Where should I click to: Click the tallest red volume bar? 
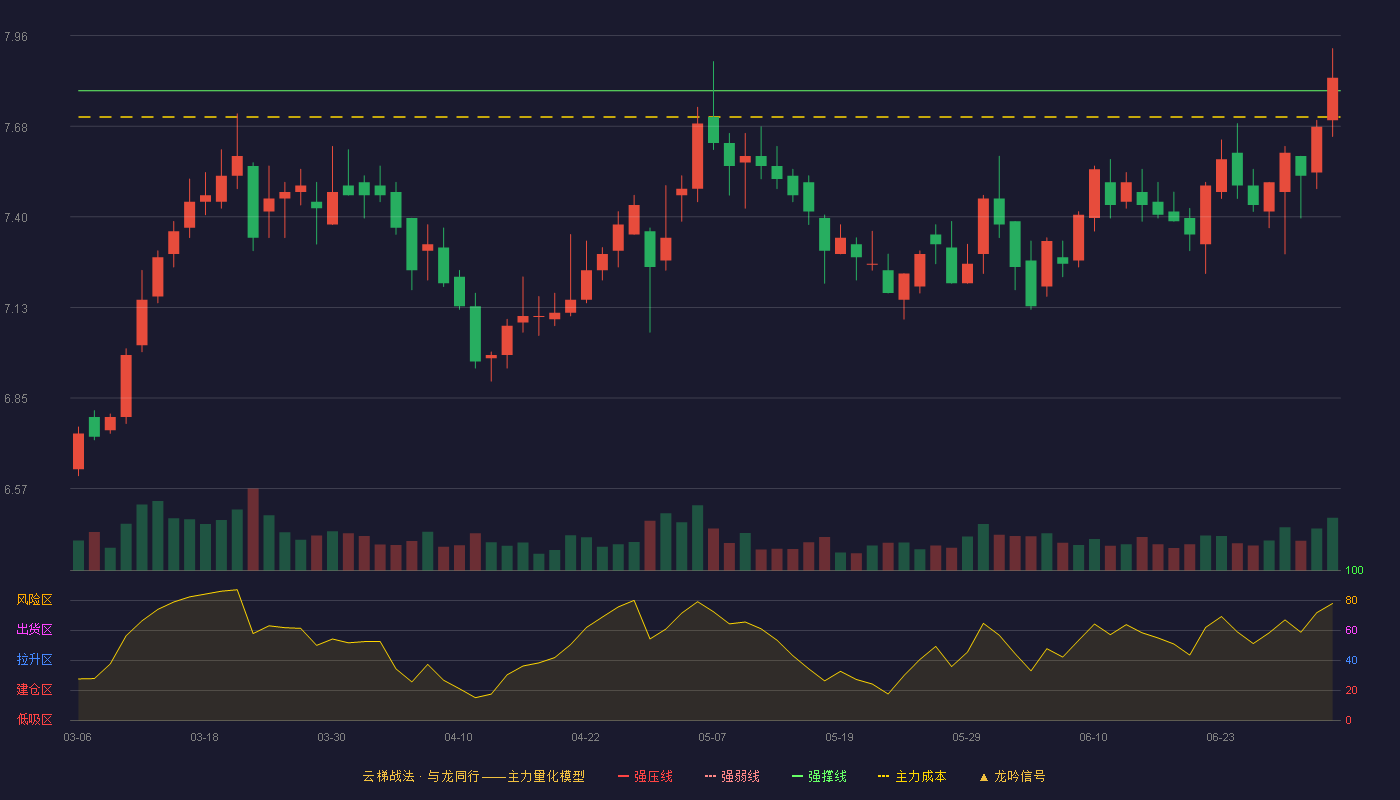253,529
